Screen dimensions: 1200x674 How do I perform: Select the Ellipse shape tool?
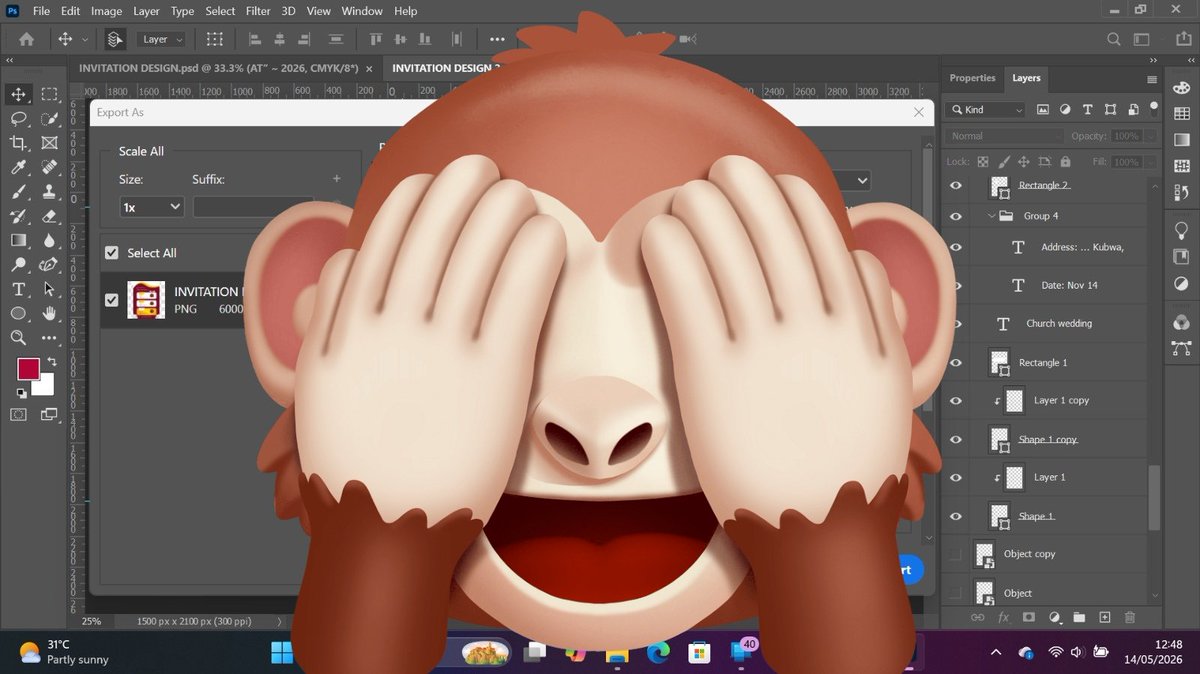pos(18,313)
